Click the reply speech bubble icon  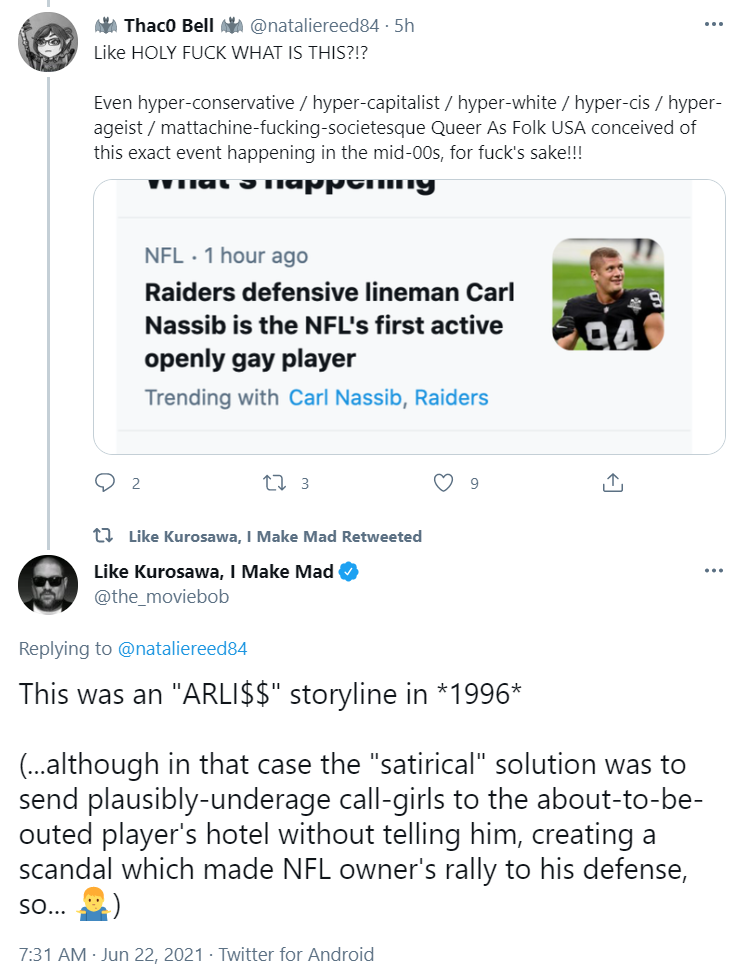point(104,483)
